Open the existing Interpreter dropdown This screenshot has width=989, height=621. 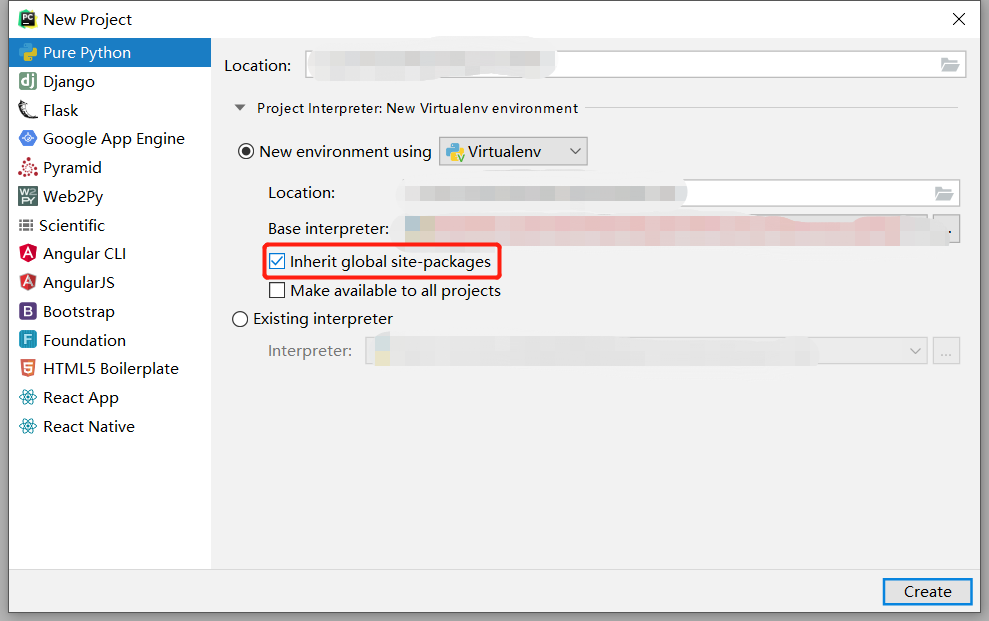pos(646,351)
